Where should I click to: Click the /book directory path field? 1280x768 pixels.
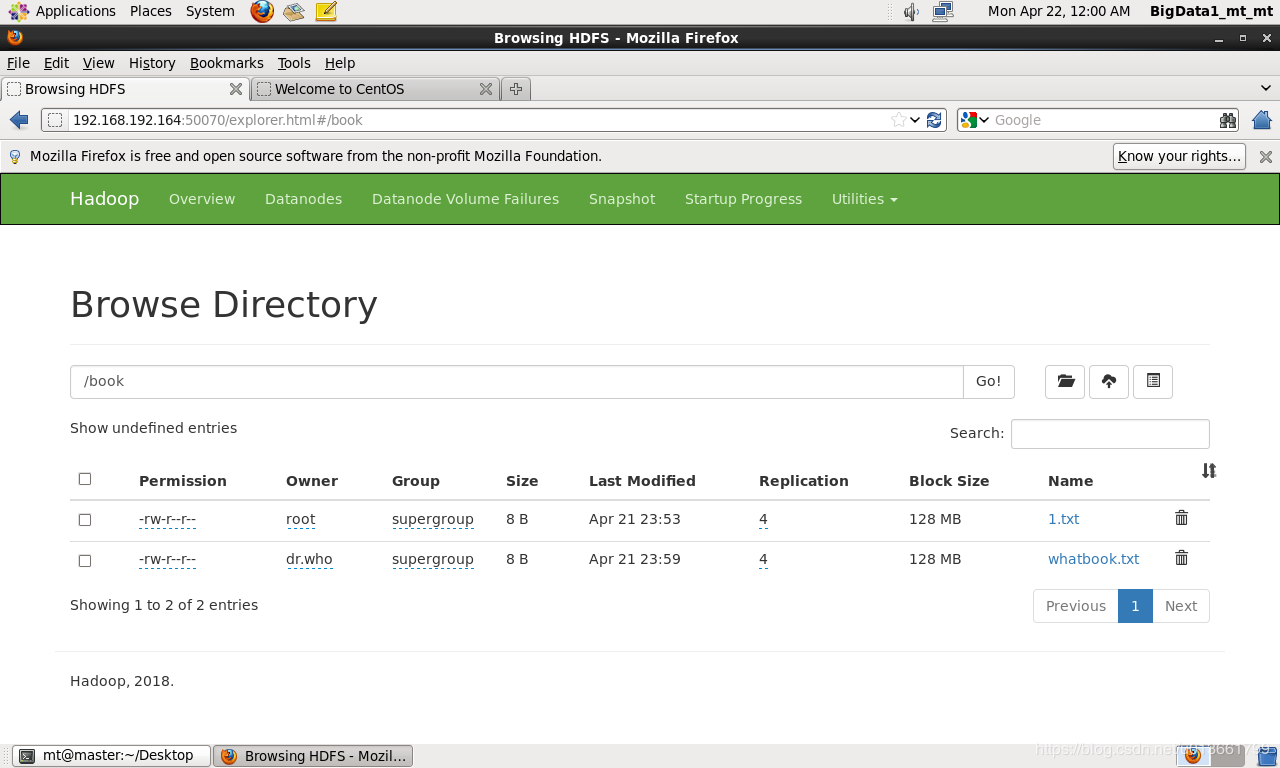[517, 381]
